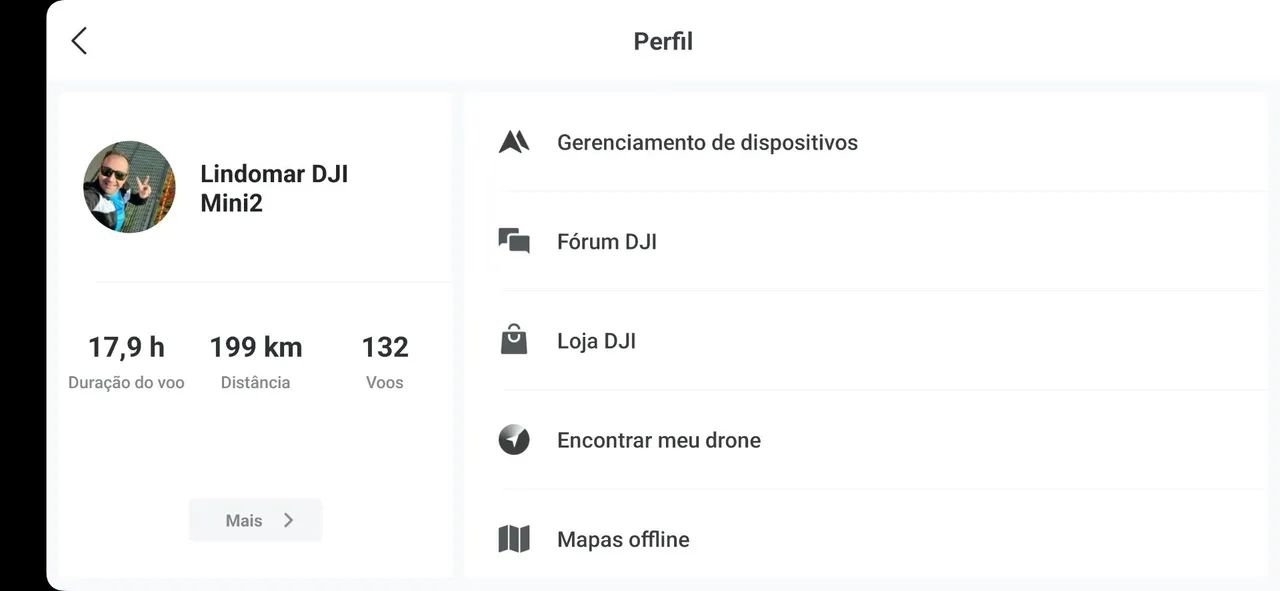This screenshot has width=1280, height=591.
Task: Select the 17,9 h flight duration stat
Action: pos(125,346)
